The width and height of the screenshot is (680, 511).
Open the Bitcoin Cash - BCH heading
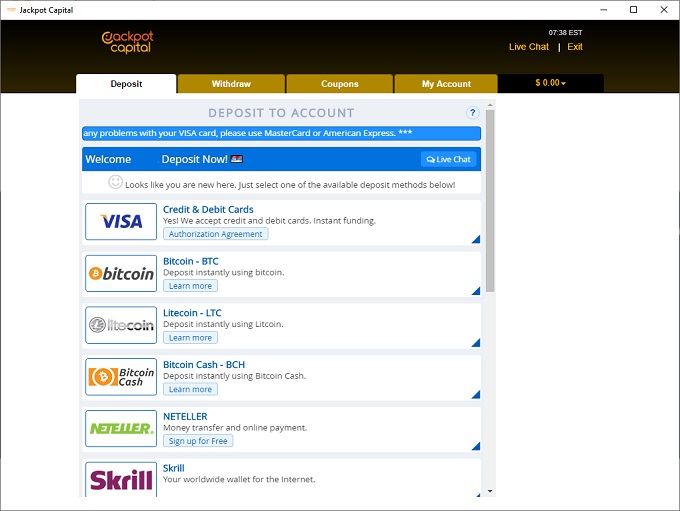(x=204, y=364)
